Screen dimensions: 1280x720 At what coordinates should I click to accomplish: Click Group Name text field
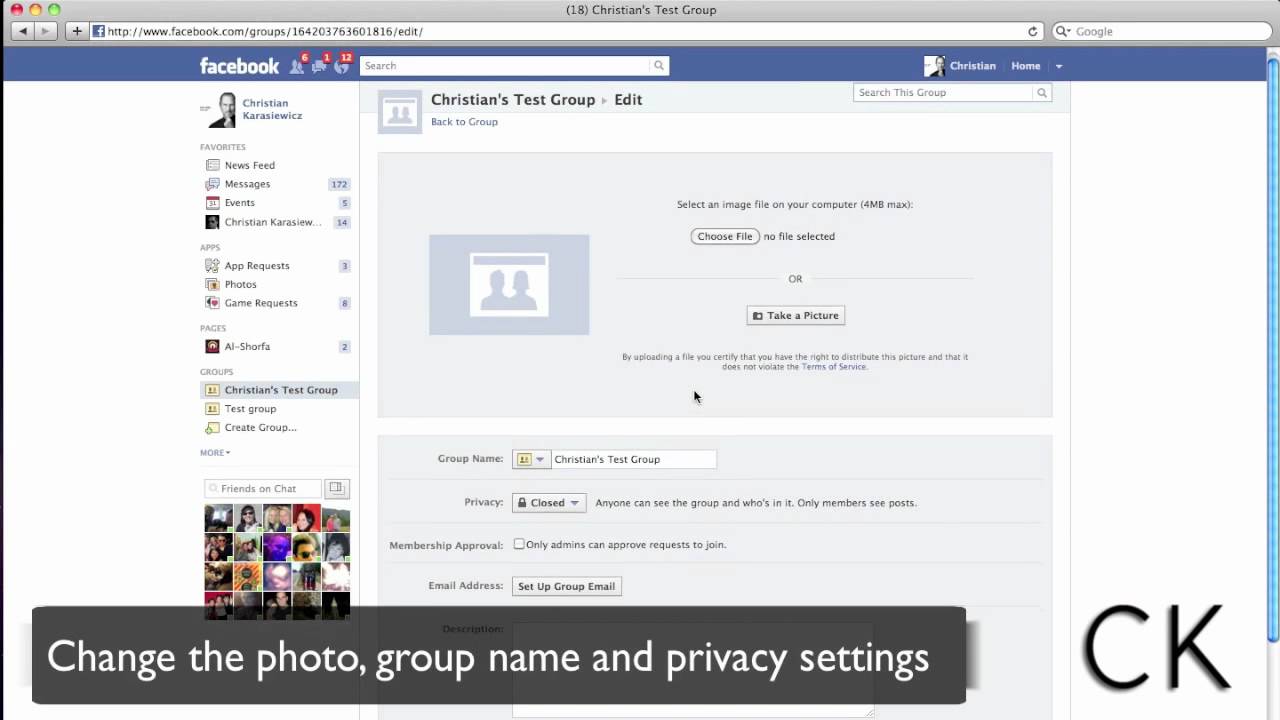(633, 459)
